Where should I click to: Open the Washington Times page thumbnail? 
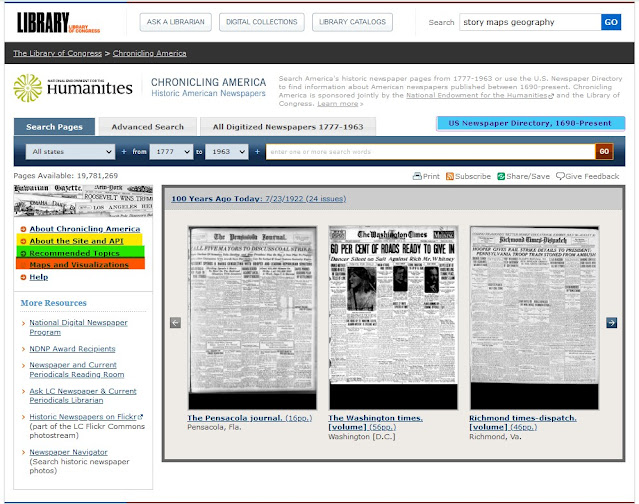[393, 318]
